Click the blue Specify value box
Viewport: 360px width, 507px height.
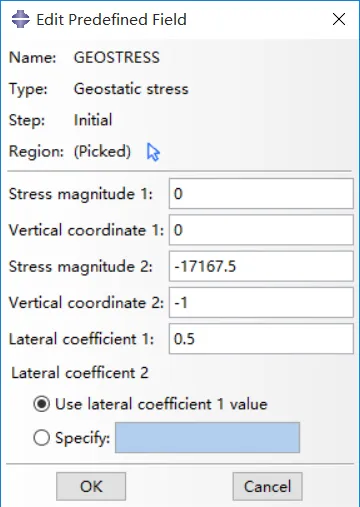[207, 438]
